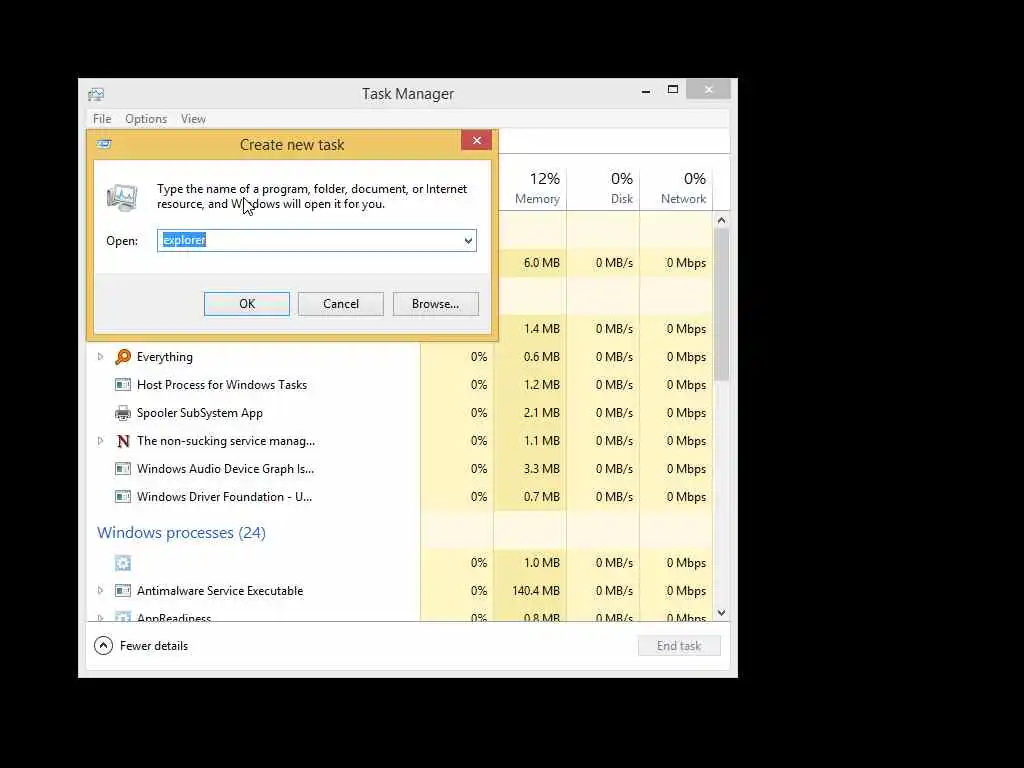The width and height of the screenshot is (1024, 768).
Task: Click the Antimalware Service Executable icon
Action: point(123,591)
